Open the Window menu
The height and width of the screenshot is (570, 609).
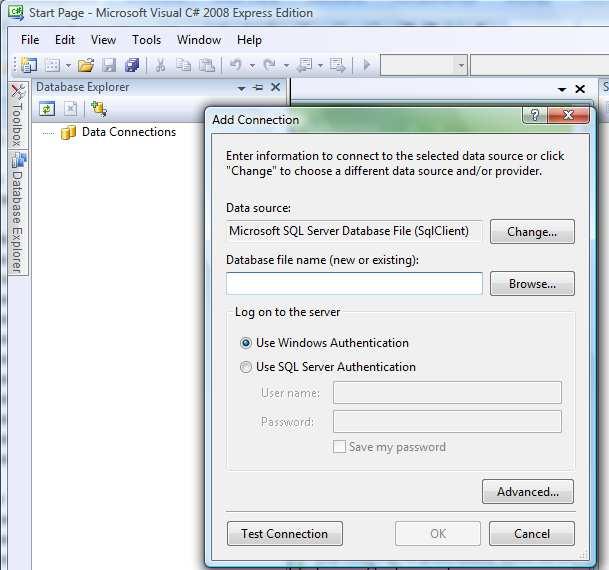point(199,40)
